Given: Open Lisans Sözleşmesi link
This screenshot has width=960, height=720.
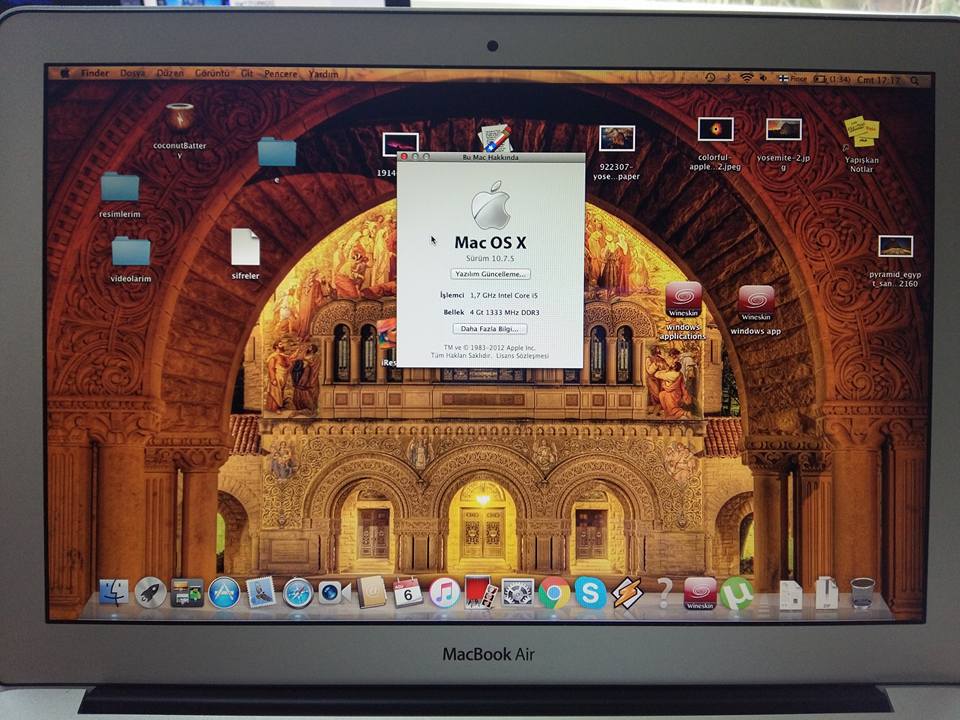Looking at the screenshot, I should point(522,356).
